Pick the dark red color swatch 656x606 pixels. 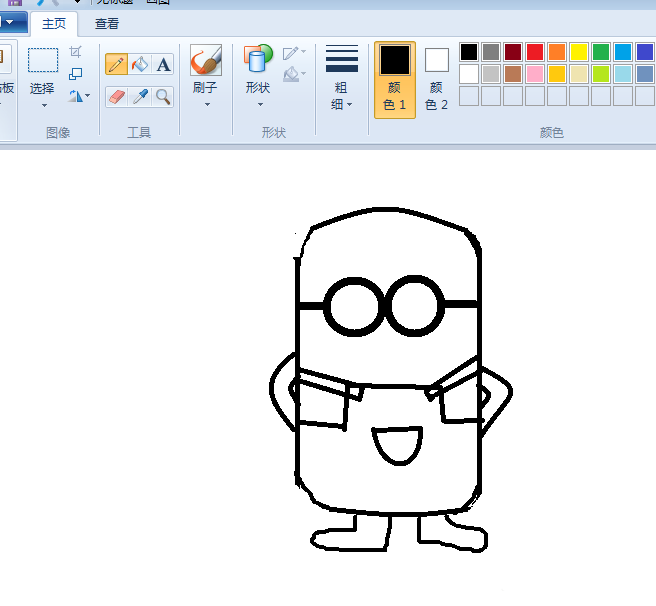tap(513, 52)
